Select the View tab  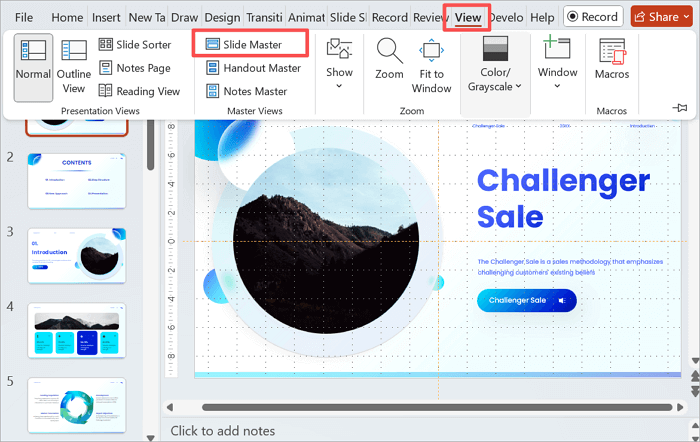[468, 17]
